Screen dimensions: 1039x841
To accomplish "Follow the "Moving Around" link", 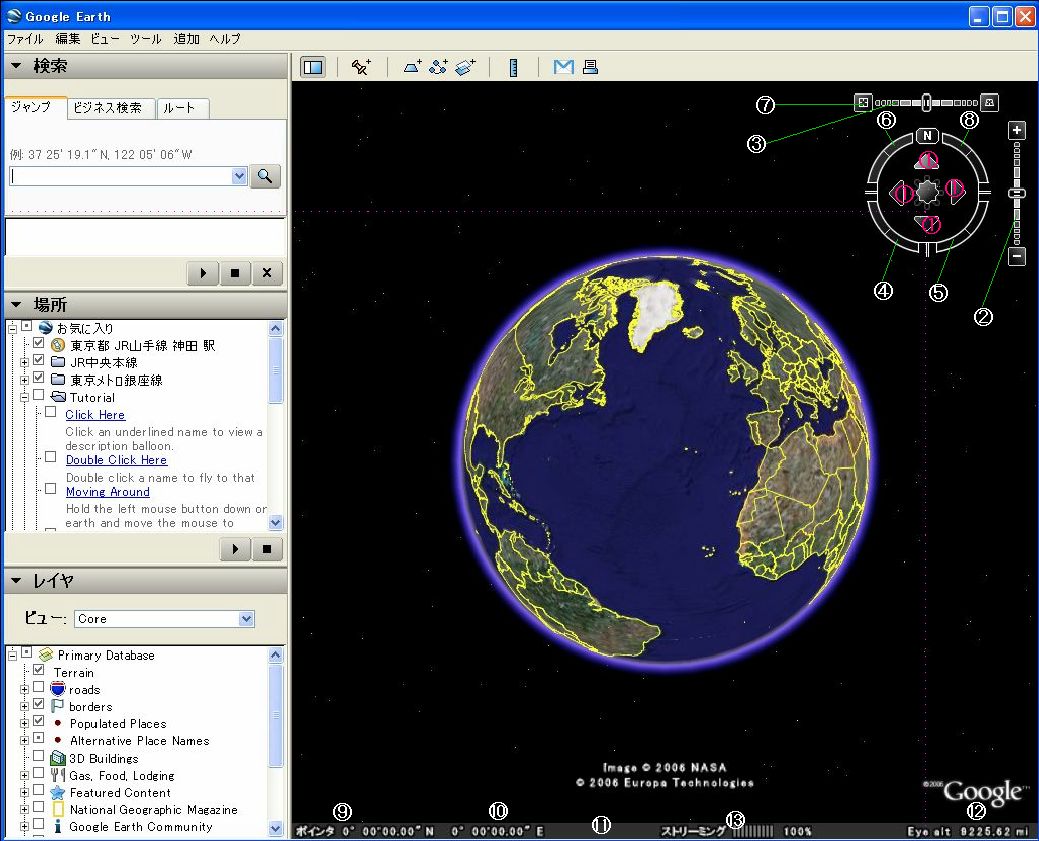I will (x=108, y=492).
